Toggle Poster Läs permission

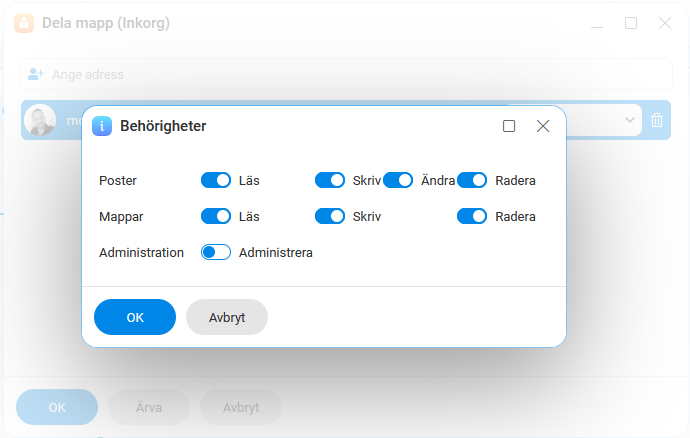[x=216, y=180]
